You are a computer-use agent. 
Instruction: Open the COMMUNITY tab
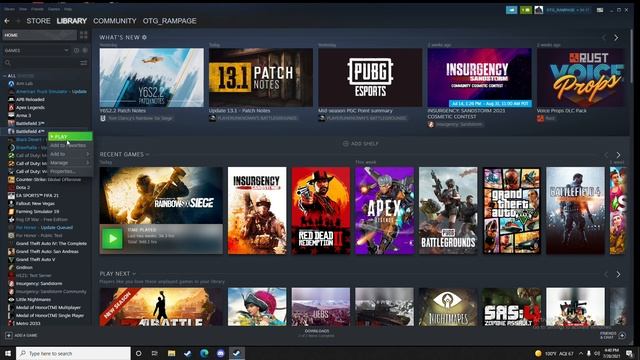pyautogui.click(x=115, y=21)
